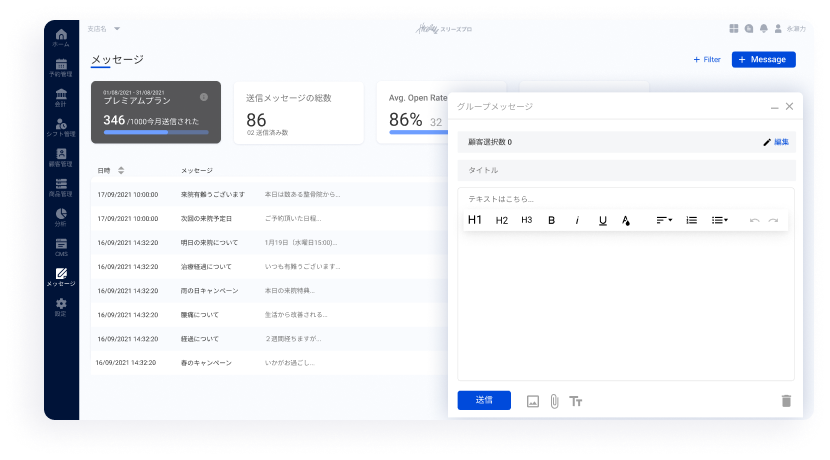Open the text color picker
Viewport: 830px width, 460px height.
(x=626, y=220)
